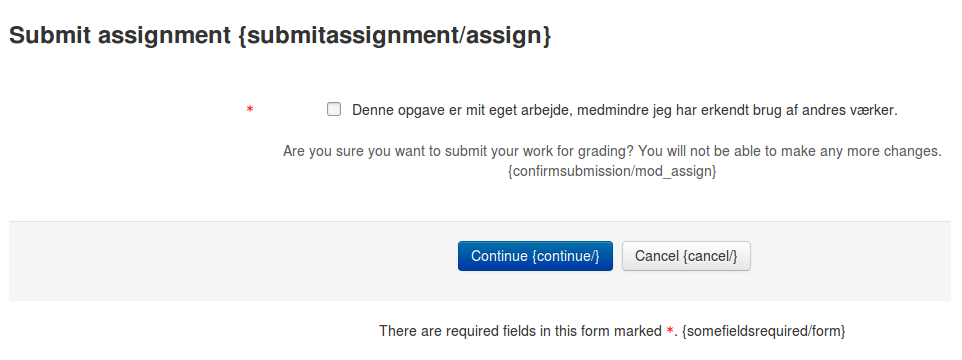962x360 pixels.
Task: Click the {submitassignment/assign} string in heading
Action: [394, 36]
